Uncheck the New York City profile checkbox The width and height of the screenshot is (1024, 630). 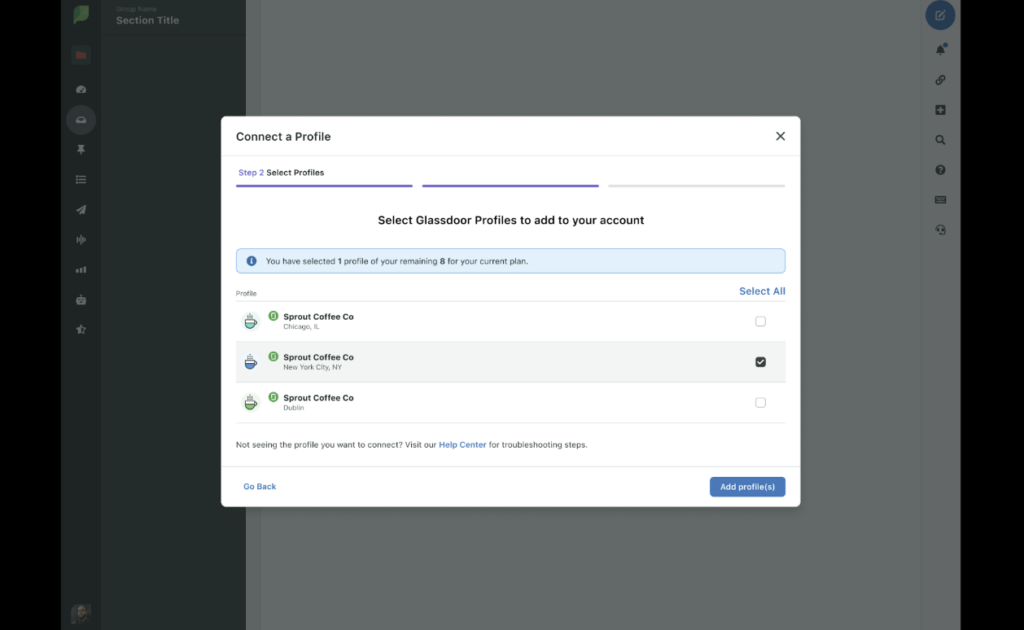[x=760, y=362]
